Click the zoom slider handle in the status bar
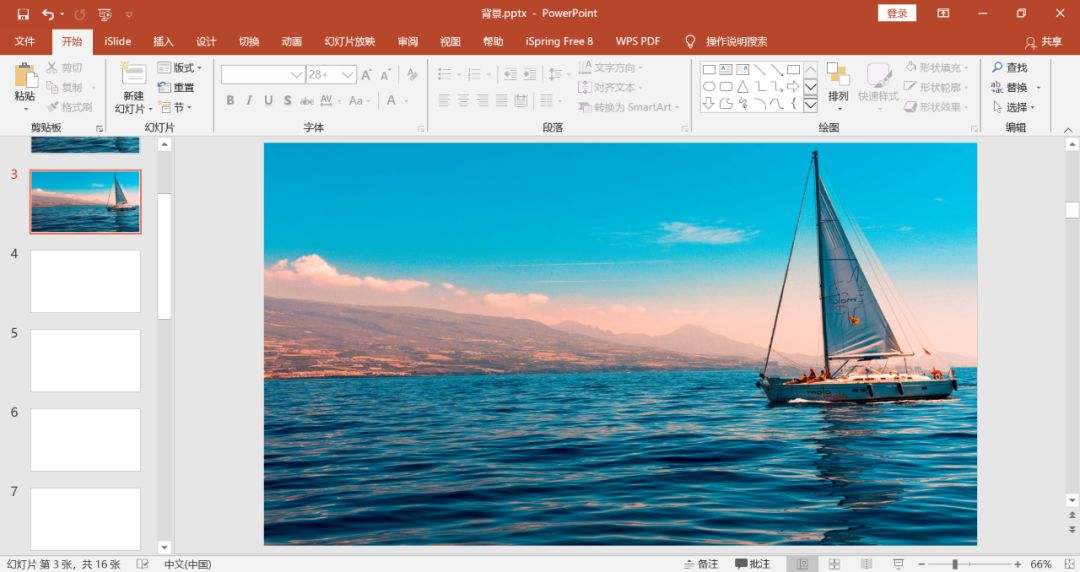Image resolution: width=1080 pixels, height=572 pixels. [x=955, y=564]
